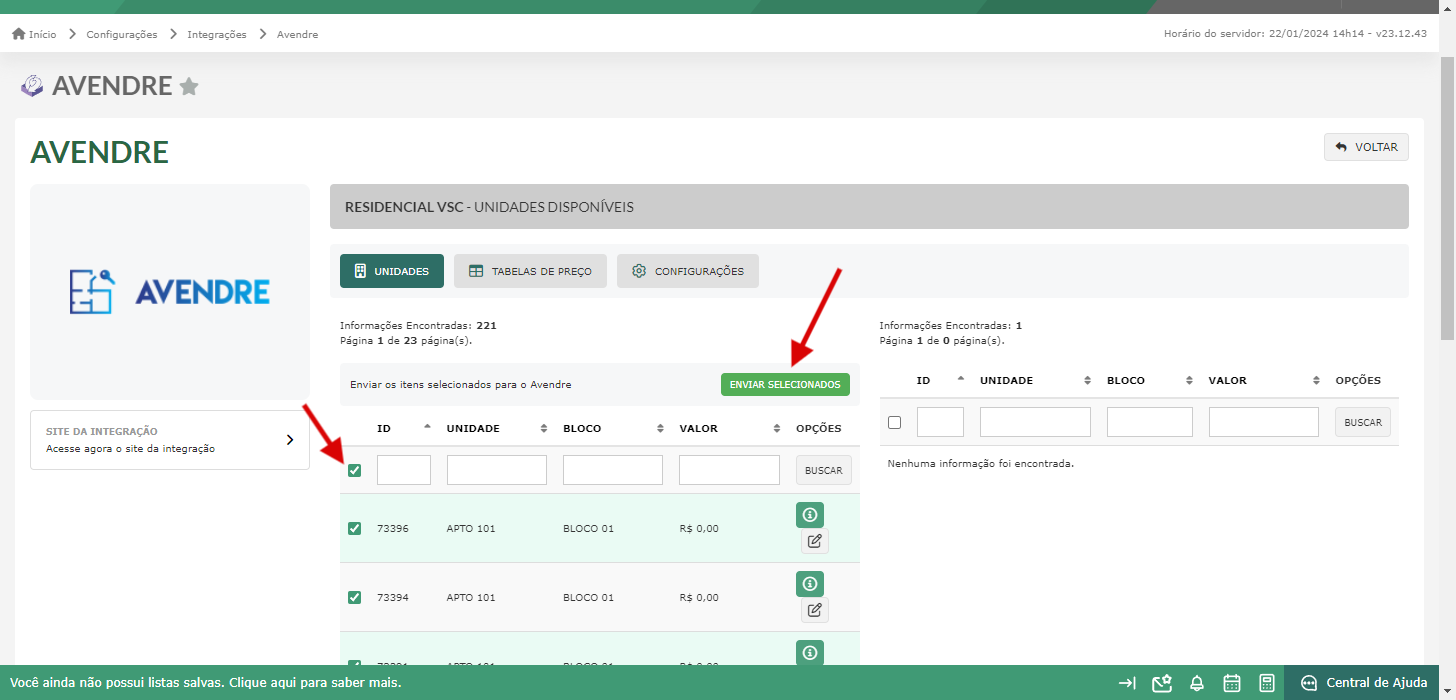Focus Unidade filter field in right table

[1035, 422]
